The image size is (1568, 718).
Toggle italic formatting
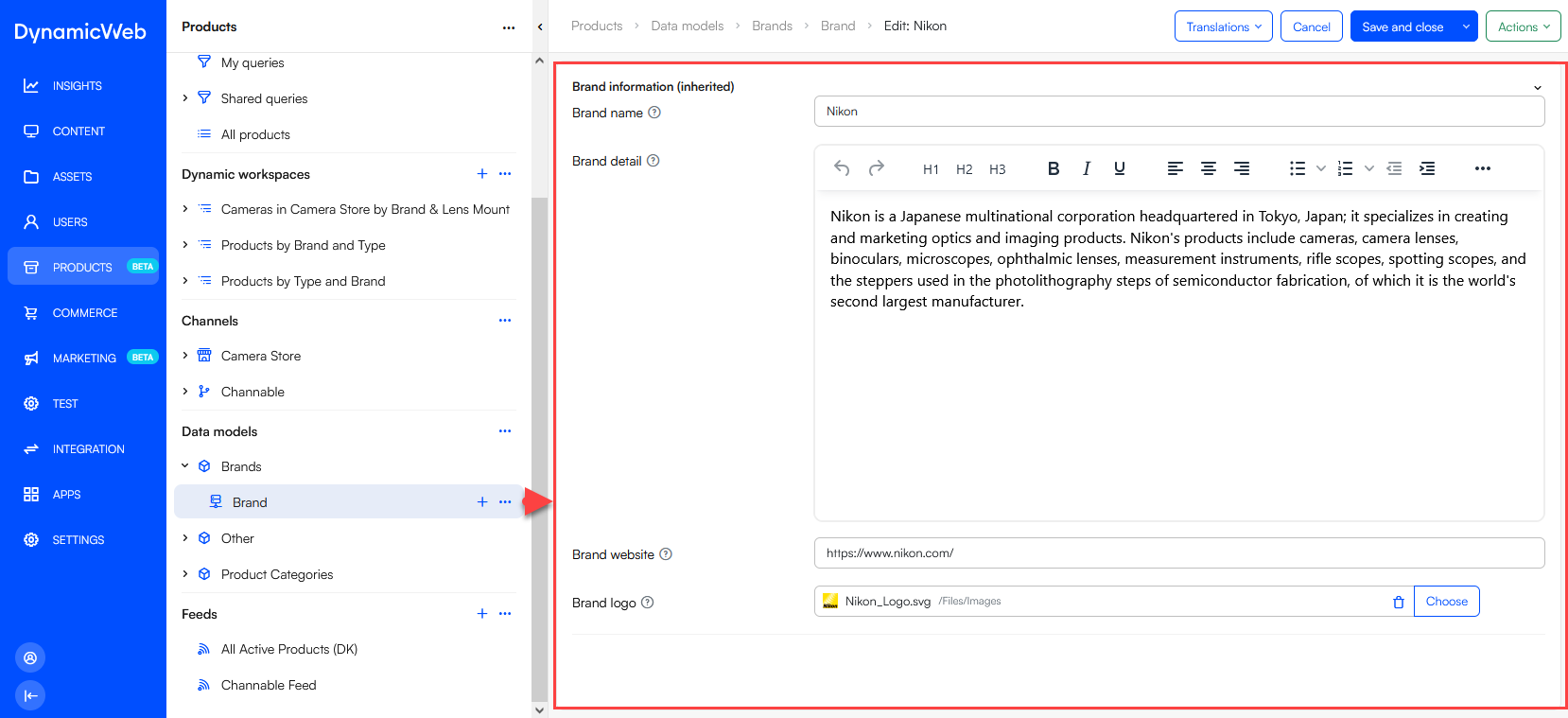tap(1087, 168)
